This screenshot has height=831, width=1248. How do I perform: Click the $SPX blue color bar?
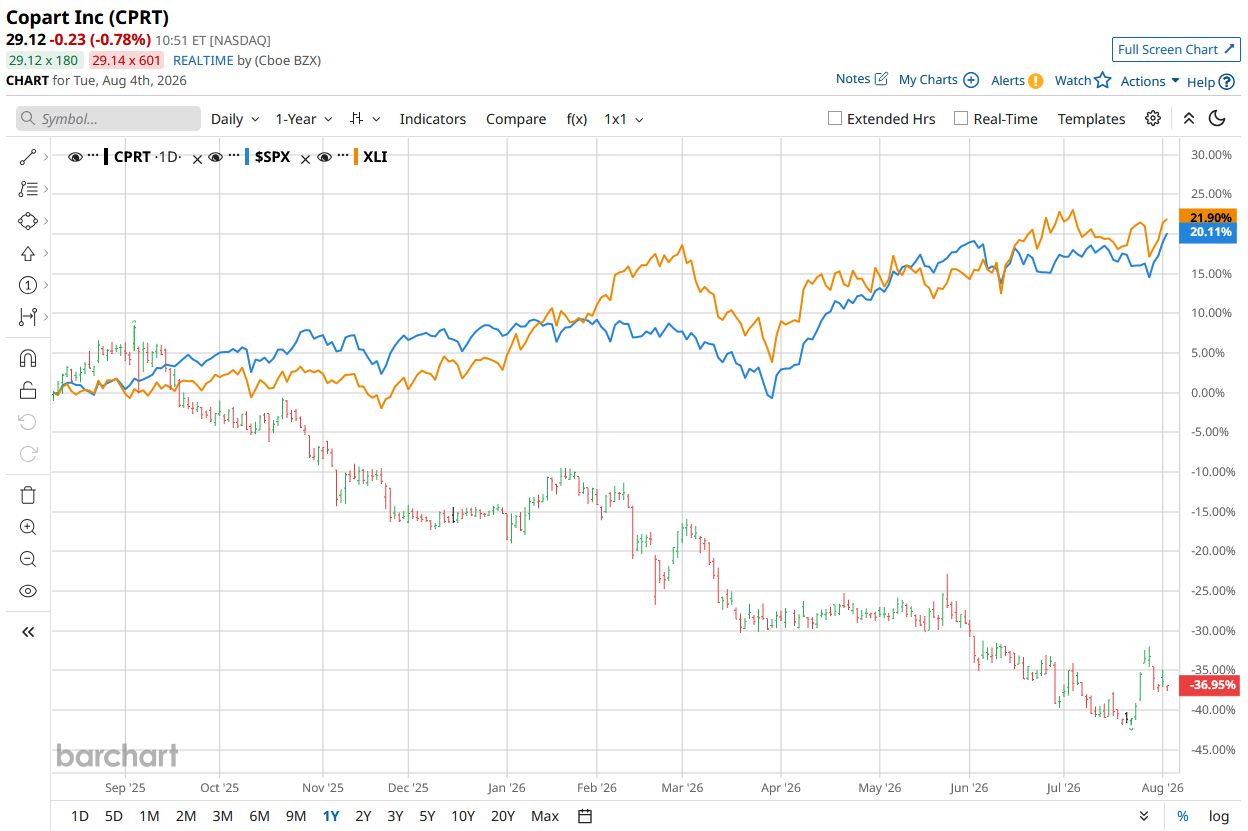pyautogui.click(x=245, y=157)
